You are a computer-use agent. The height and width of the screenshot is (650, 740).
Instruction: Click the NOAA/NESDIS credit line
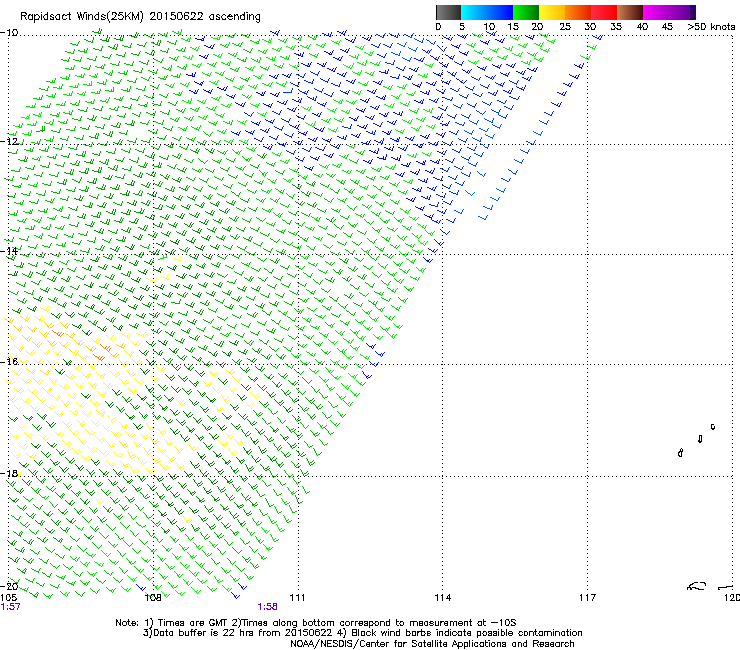(432, 644)
